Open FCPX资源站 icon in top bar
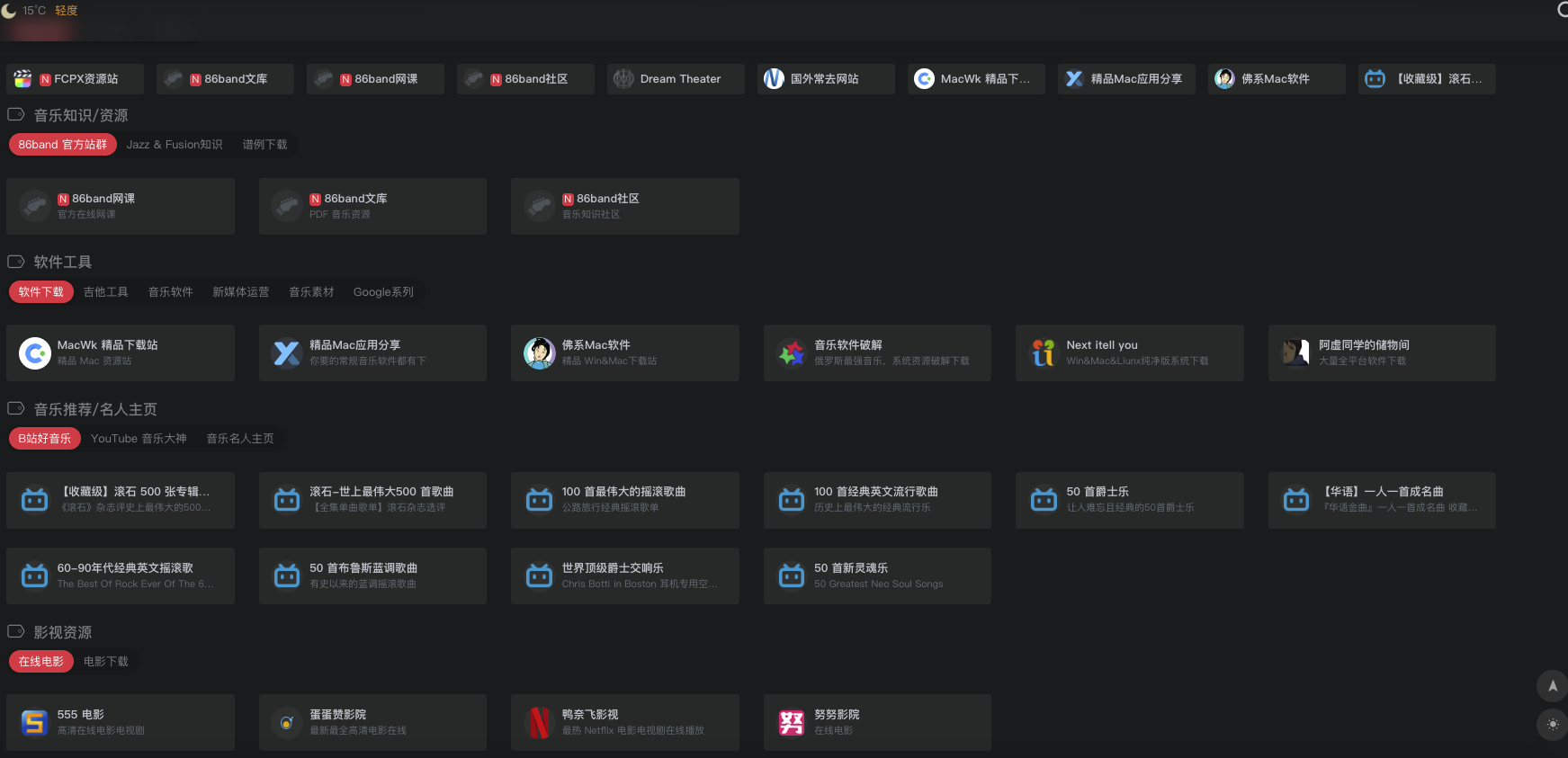Screen dimensions: 1568x758 [23, 79]
